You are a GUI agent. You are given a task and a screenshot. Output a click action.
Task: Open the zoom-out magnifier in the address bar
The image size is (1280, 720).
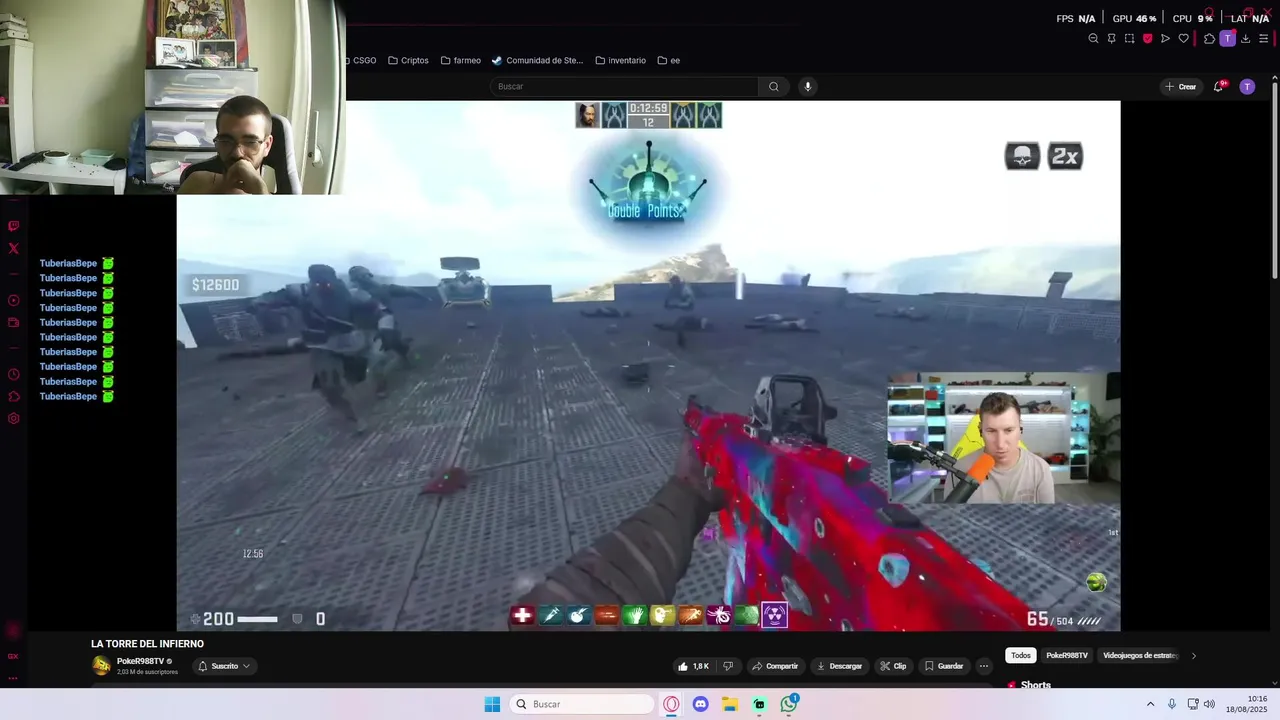(x=1093, y=39)
